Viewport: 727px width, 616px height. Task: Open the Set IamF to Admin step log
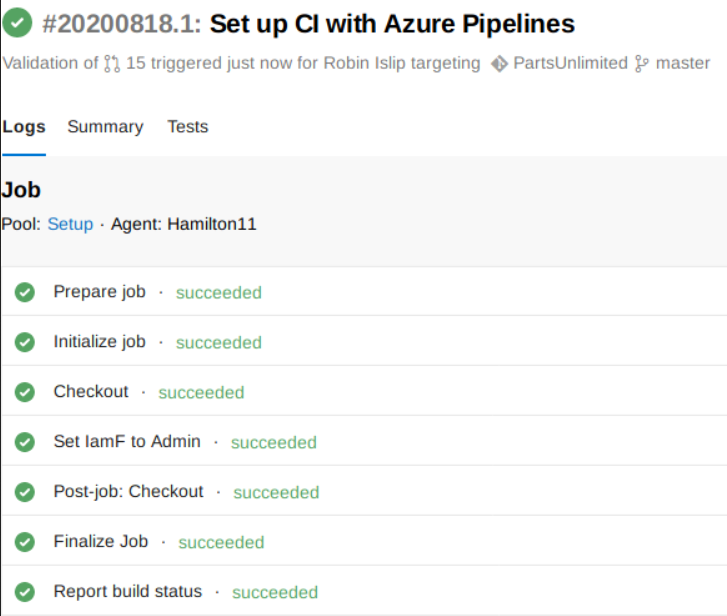tap(127, 441)
